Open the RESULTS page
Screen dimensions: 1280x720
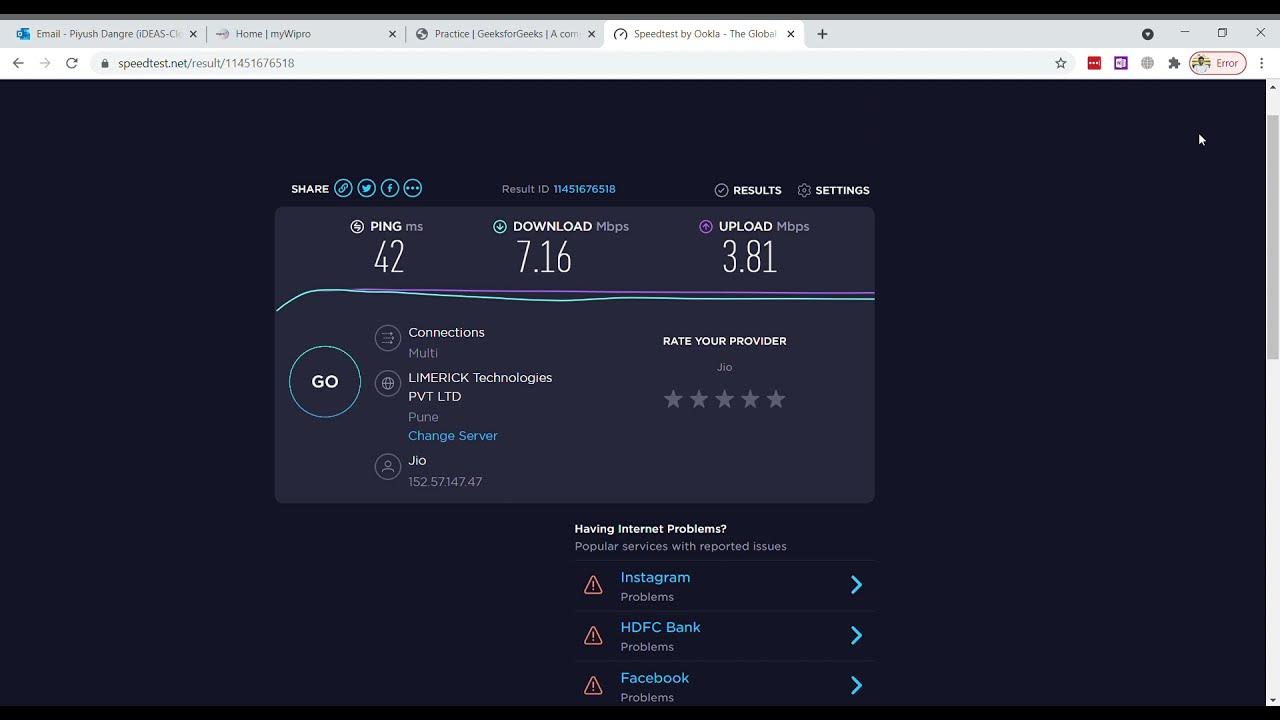coord(748,190)
